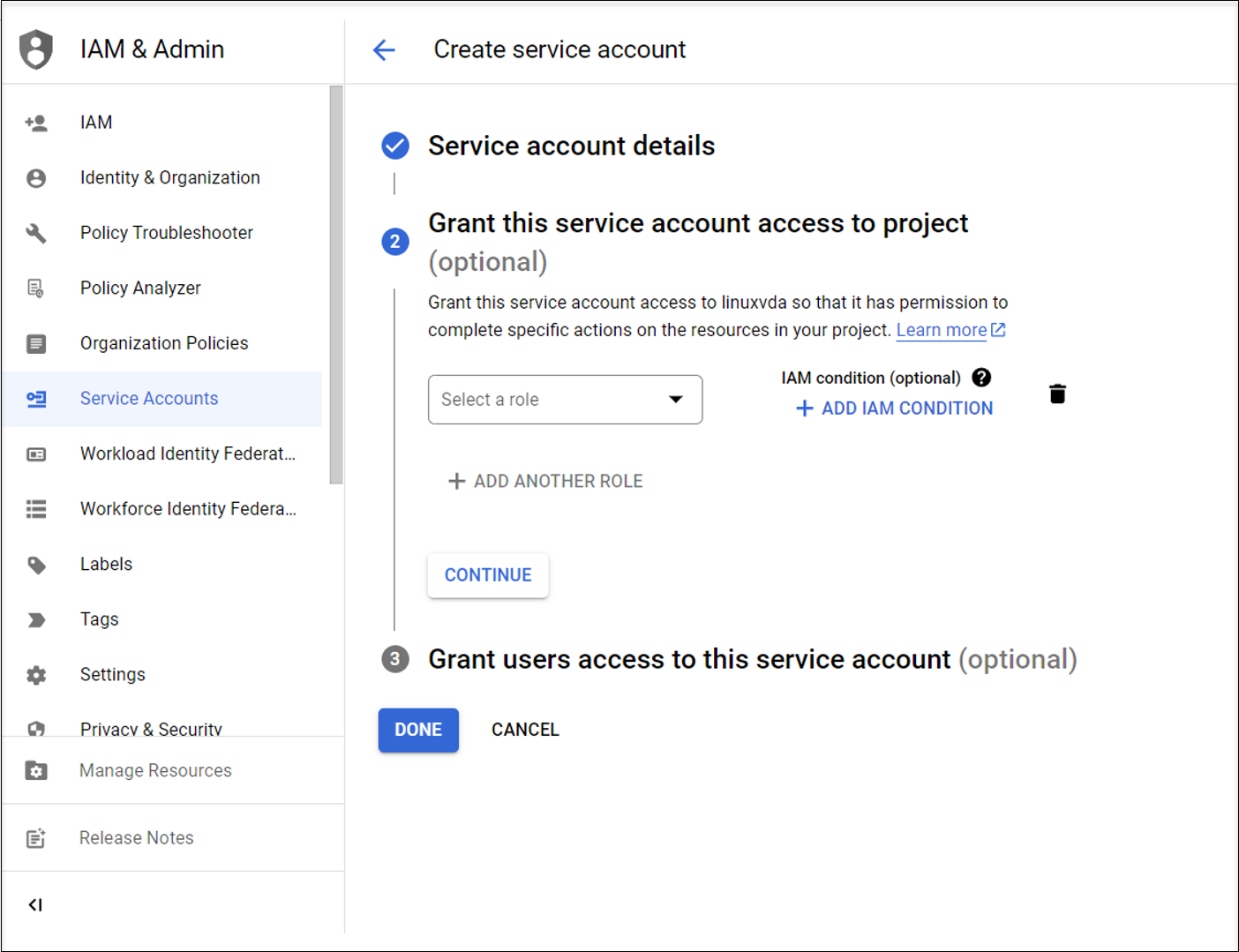The image size is (1239, 952).
Task: Open the Select a role dropdown
Action: pos(565,400)
